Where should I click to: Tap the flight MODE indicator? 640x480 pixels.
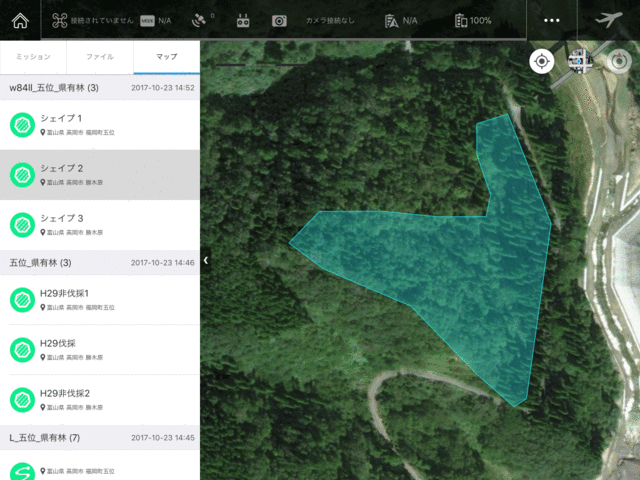147,21
